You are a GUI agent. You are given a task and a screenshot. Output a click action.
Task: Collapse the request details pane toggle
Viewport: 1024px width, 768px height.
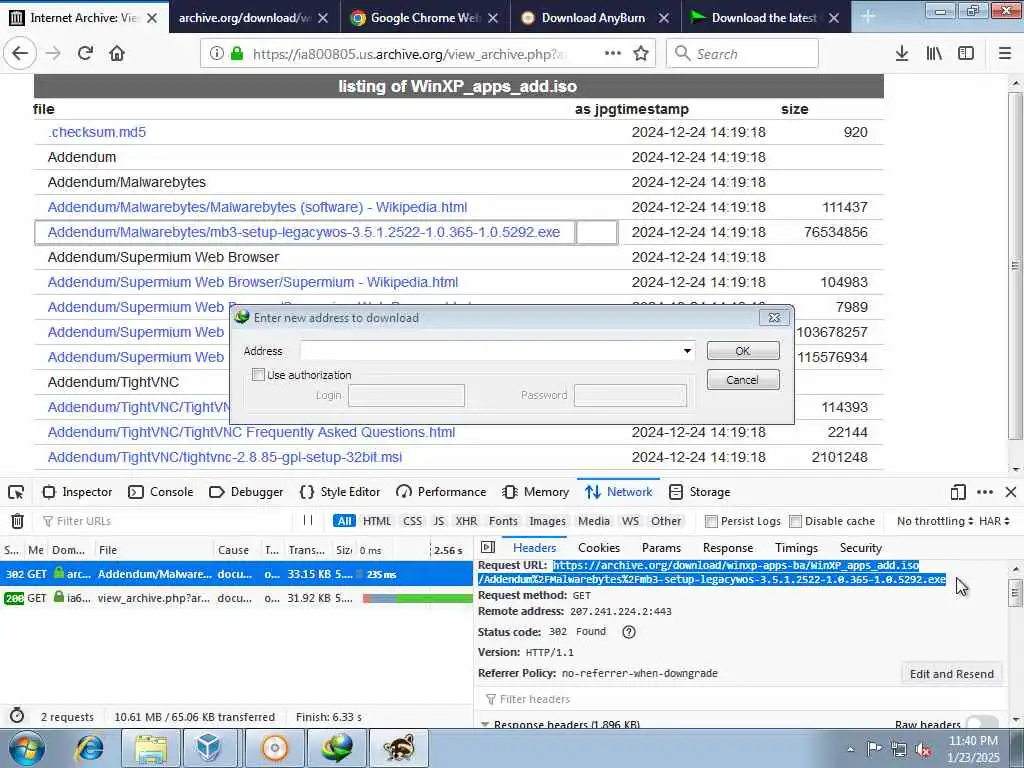pos(488,547)
